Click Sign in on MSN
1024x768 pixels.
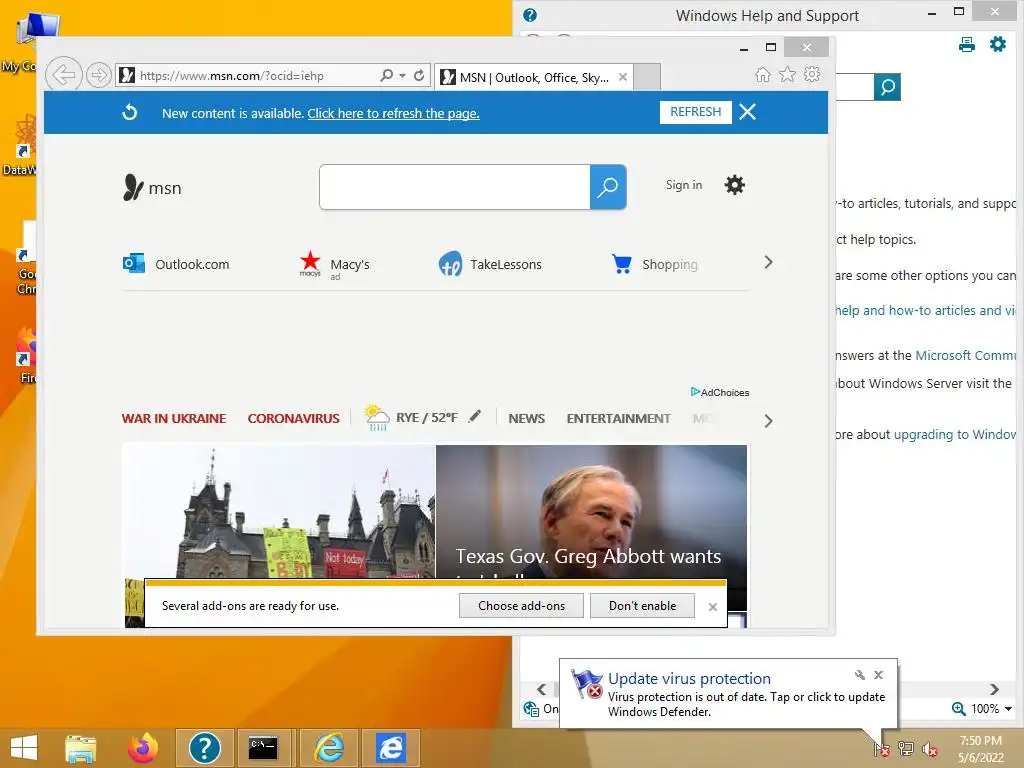click(684, 185)
